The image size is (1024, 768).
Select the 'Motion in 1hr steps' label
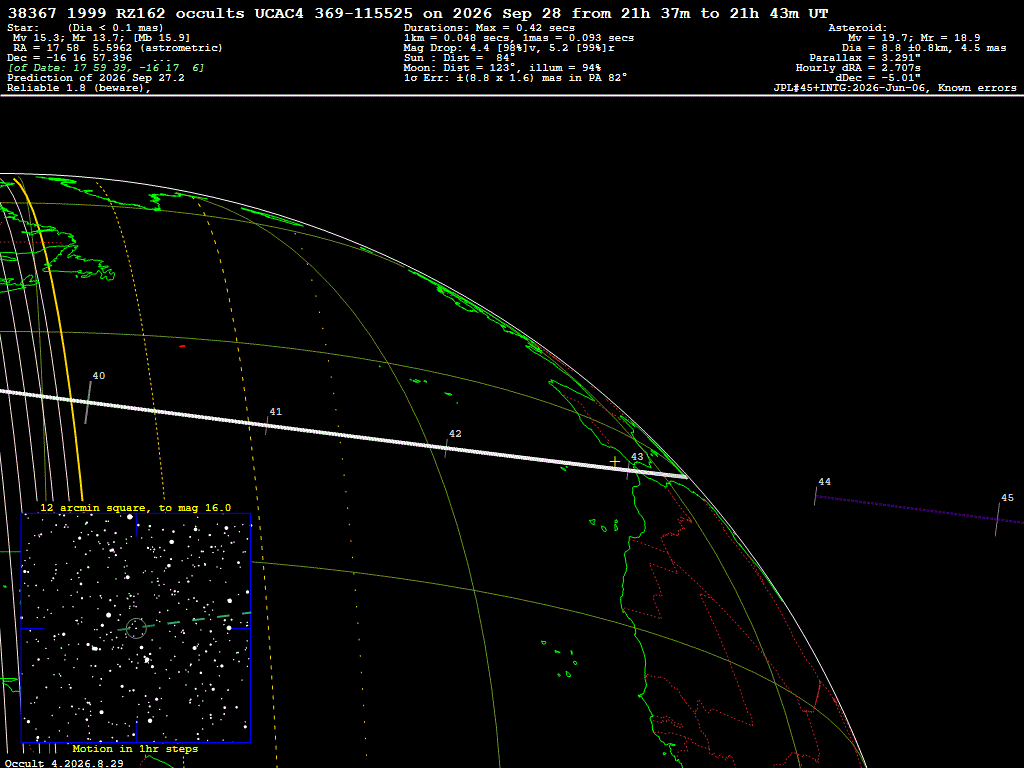(x=135, y=749)
